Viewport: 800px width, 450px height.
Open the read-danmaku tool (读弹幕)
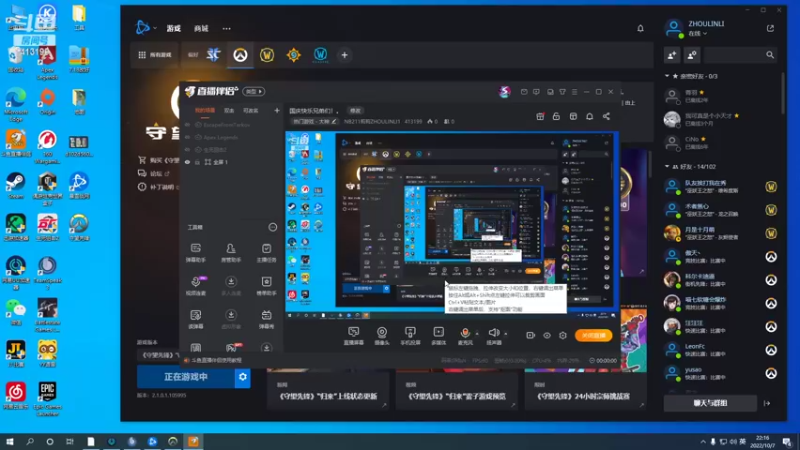(x=195, y=319)
